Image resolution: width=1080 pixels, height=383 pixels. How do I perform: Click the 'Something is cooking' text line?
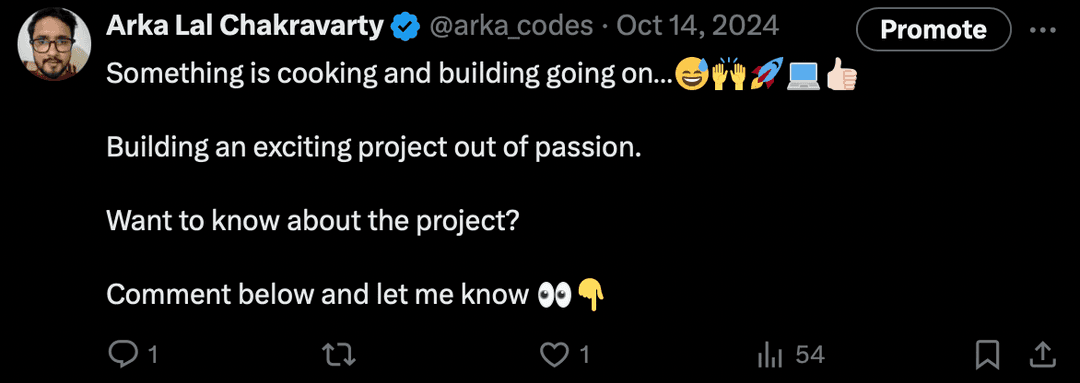(390, 74)
